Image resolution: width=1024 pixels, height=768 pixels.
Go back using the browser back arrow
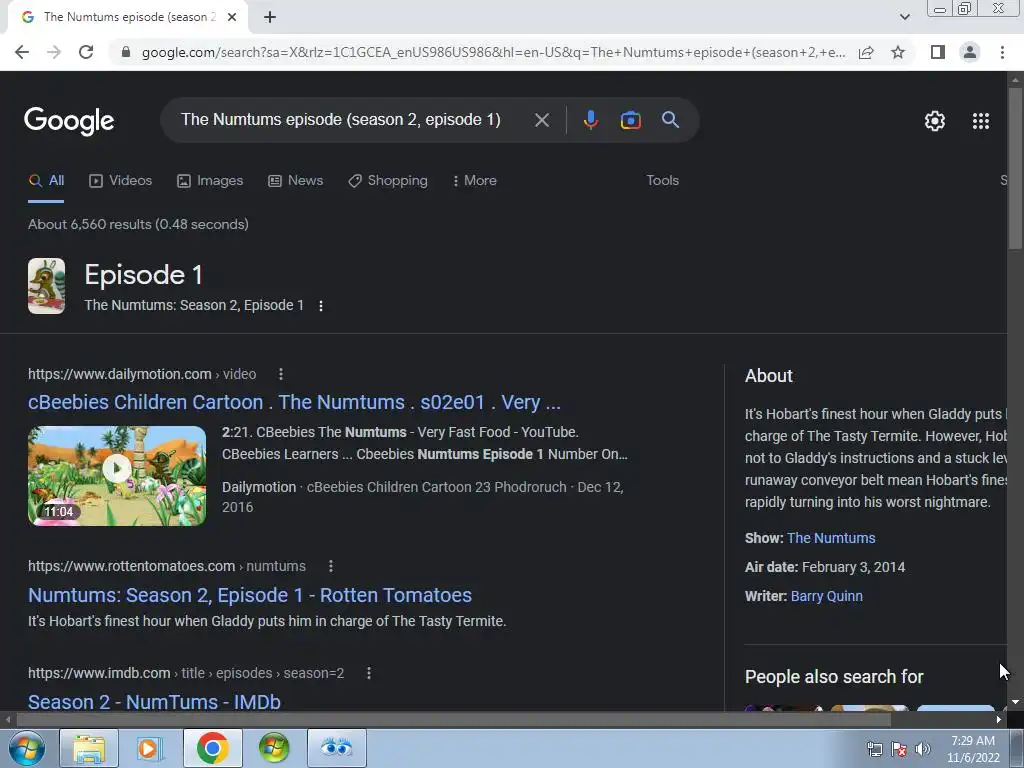tap(22, 52)
